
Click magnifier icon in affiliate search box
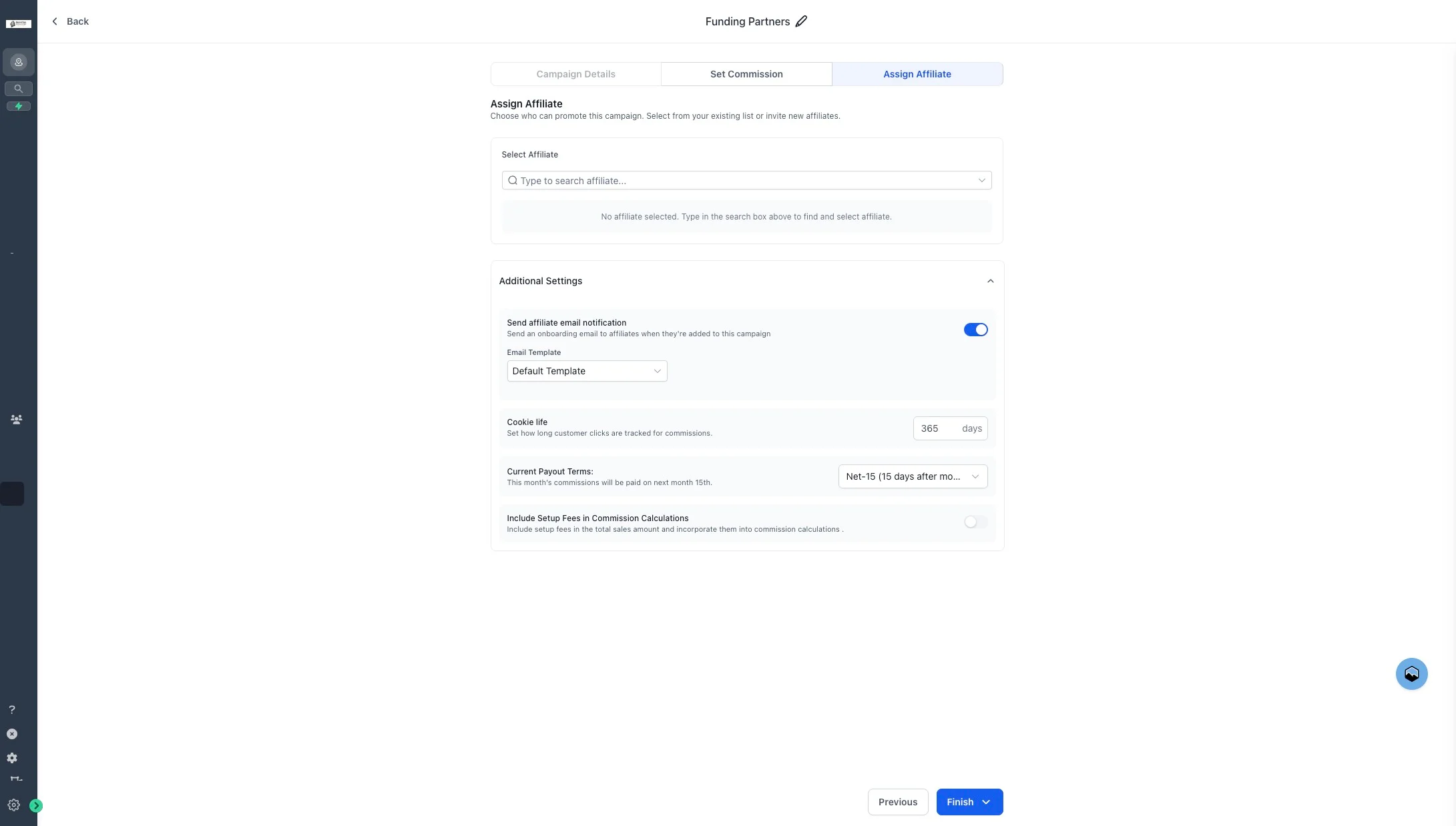(513, 180)
